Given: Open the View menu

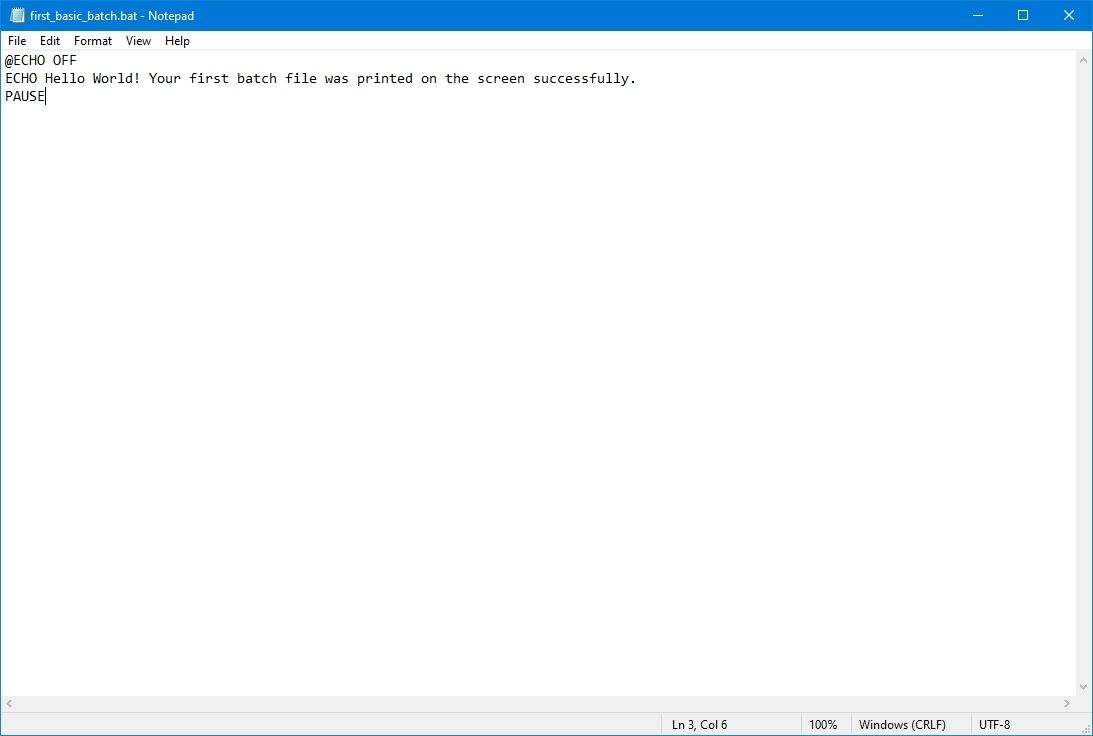Looking at the screenshot, I should click(138, 41).
